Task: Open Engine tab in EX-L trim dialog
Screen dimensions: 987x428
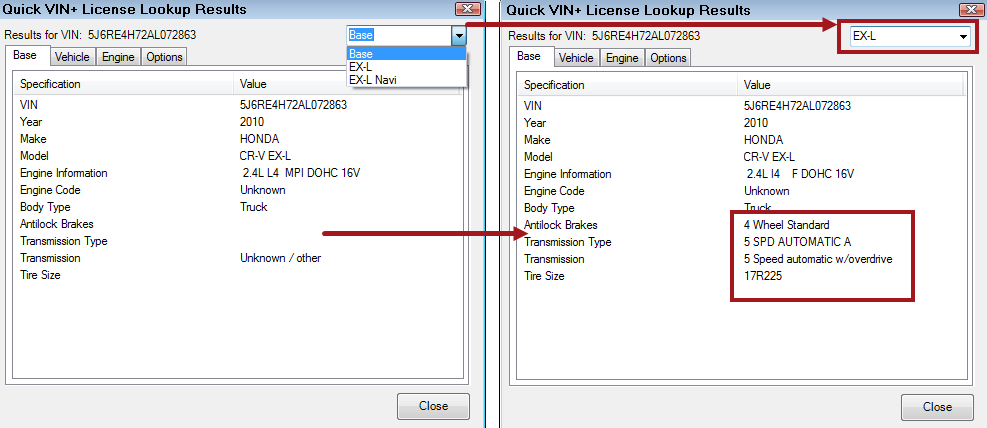Action: tap(622, 58)
